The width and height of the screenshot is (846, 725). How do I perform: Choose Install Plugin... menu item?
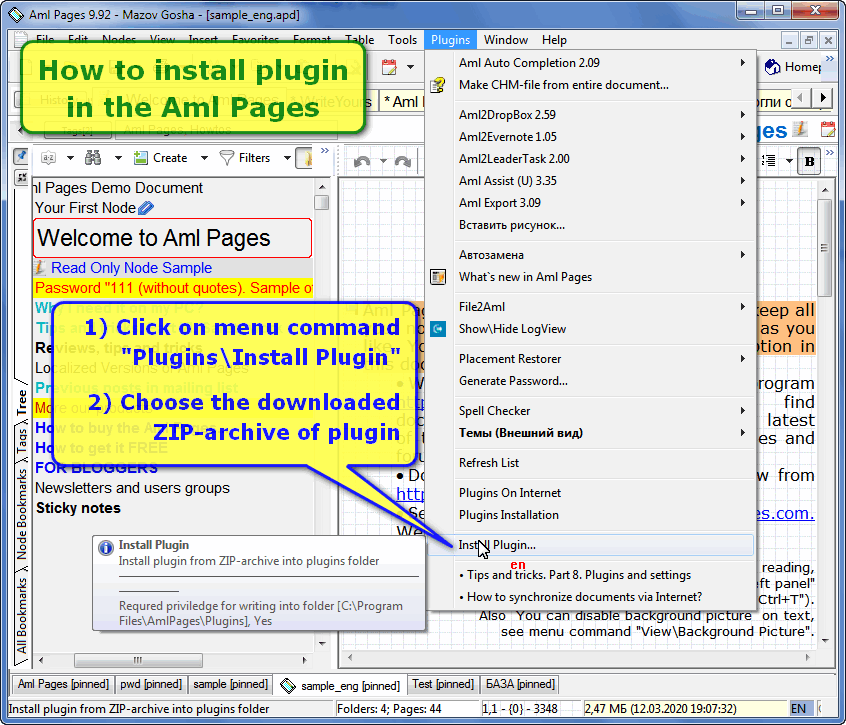(591, 545)
